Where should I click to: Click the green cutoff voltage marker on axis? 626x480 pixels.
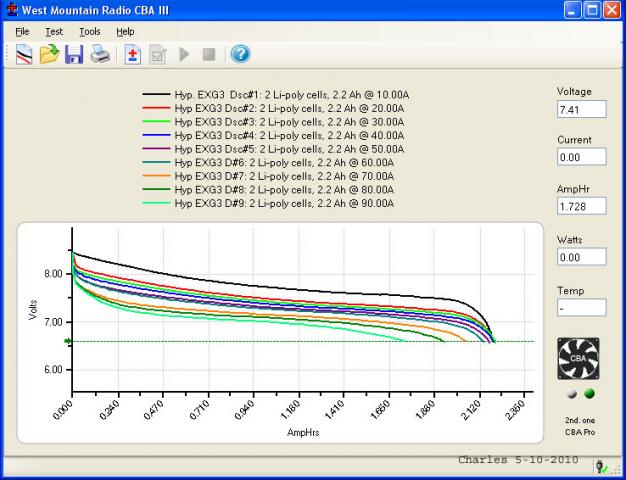point(69,342)
